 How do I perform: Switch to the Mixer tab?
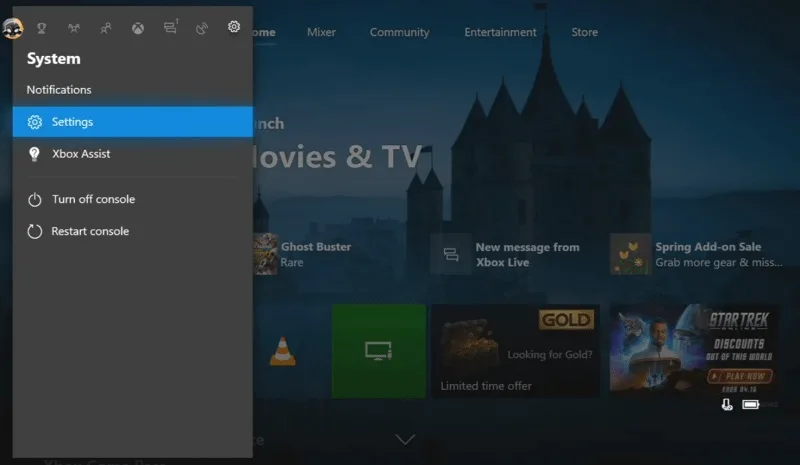pos(321,32)
